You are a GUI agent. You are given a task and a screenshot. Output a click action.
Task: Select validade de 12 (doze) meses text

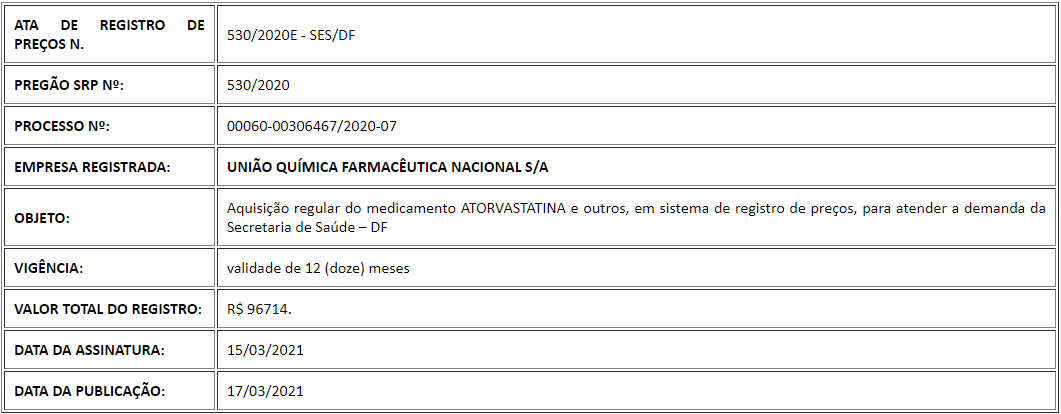(x=318, y=269)
